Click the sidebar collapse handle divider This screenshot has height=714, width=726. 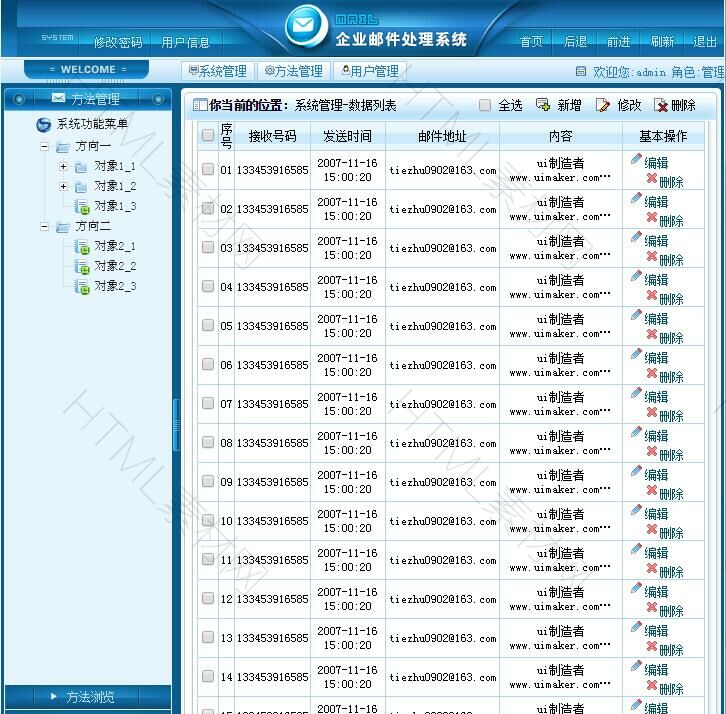point(177,425)
